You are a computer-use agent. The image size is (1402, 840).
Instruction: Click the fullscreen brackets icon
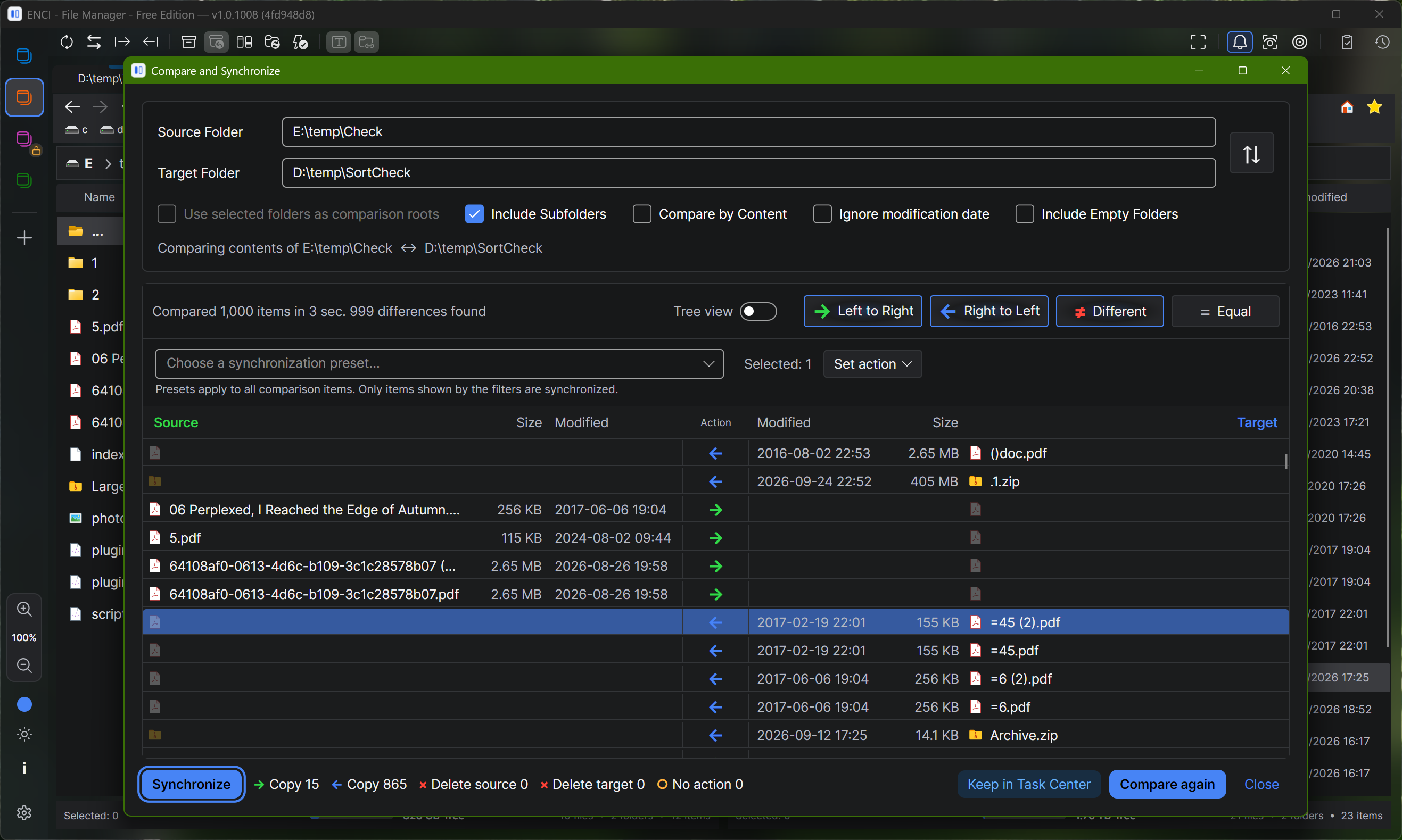[1198, 42]
